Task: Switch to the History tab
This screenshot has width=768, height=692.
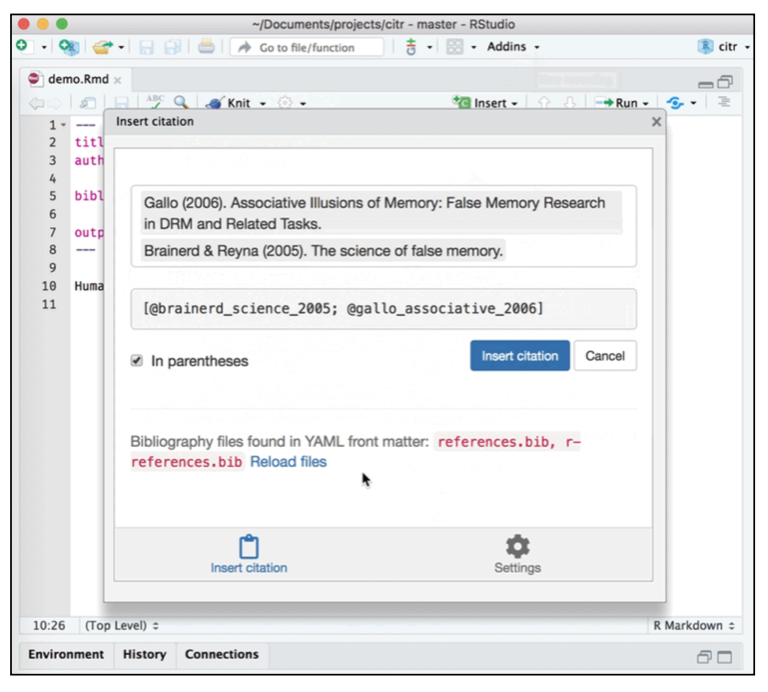Action: pos(144,655)
